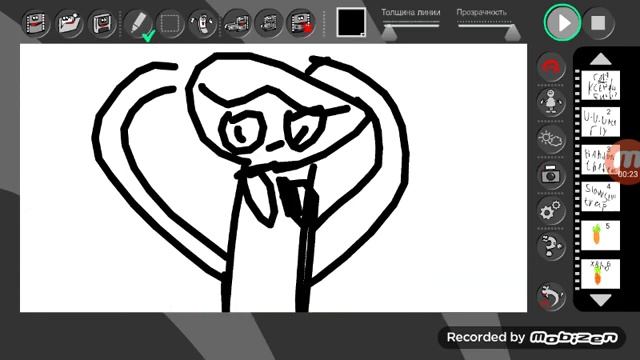The image size is (640, 360).
Task: Stop playback with the square stop button
Action: coord(598,23)
